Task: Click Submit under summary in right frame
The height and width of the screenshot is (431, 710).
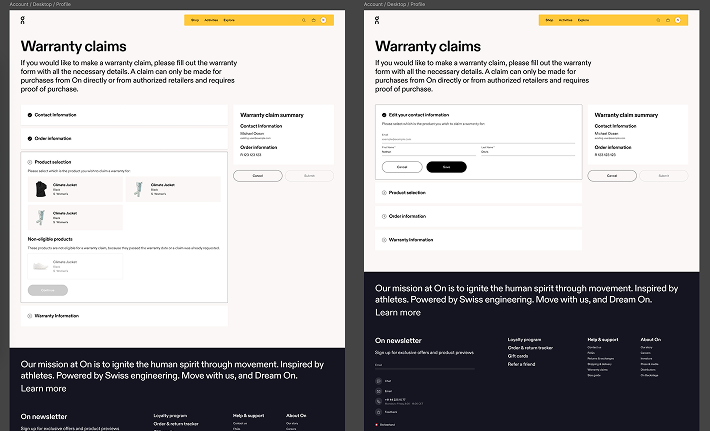Action: click(x=664, y=176)
